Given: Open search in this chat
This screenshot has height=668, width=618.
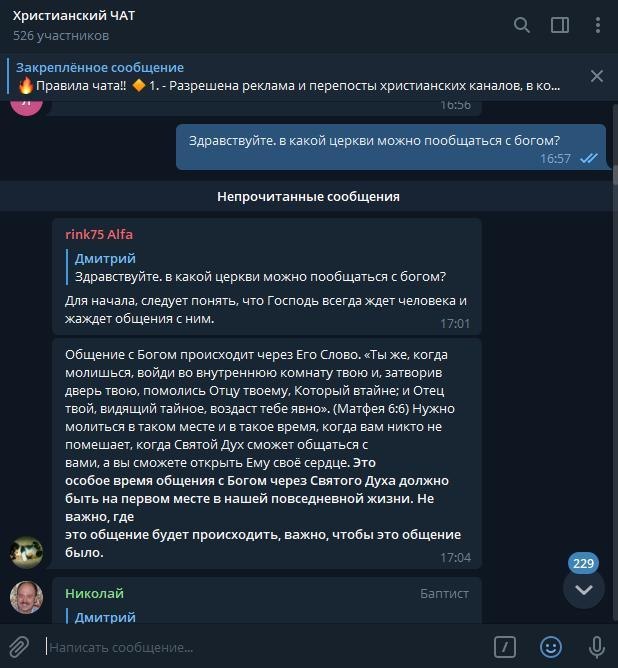Looking at the screenshot, I should pos(521,25).
